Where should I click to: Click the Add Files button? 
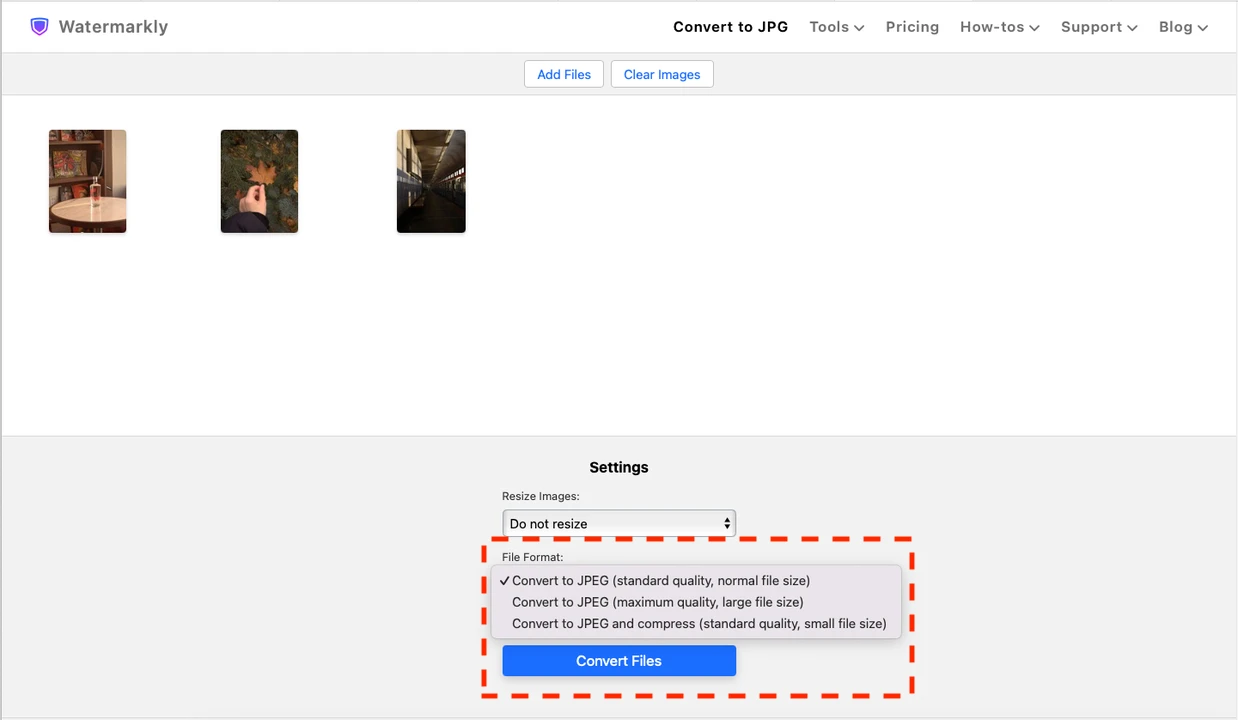563,73
